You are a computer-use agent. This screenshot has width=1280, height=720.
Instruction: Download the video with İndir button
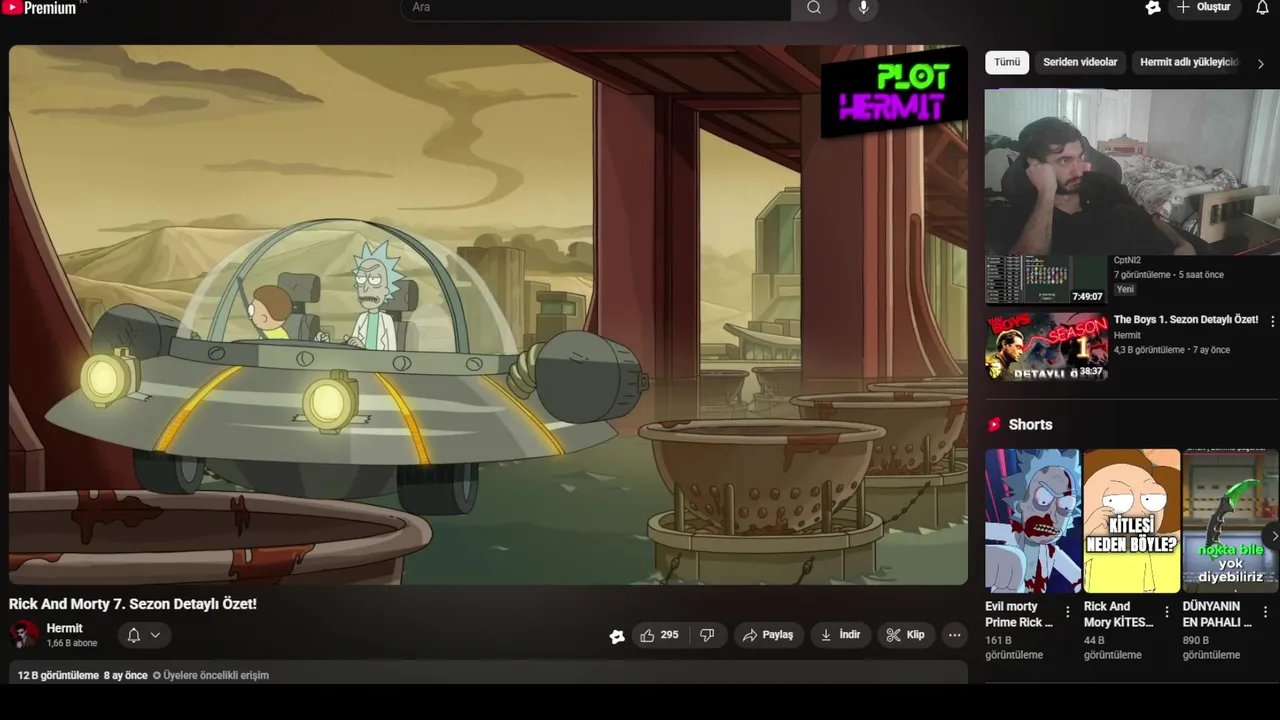pyautogui.click(x=840, y=635)
